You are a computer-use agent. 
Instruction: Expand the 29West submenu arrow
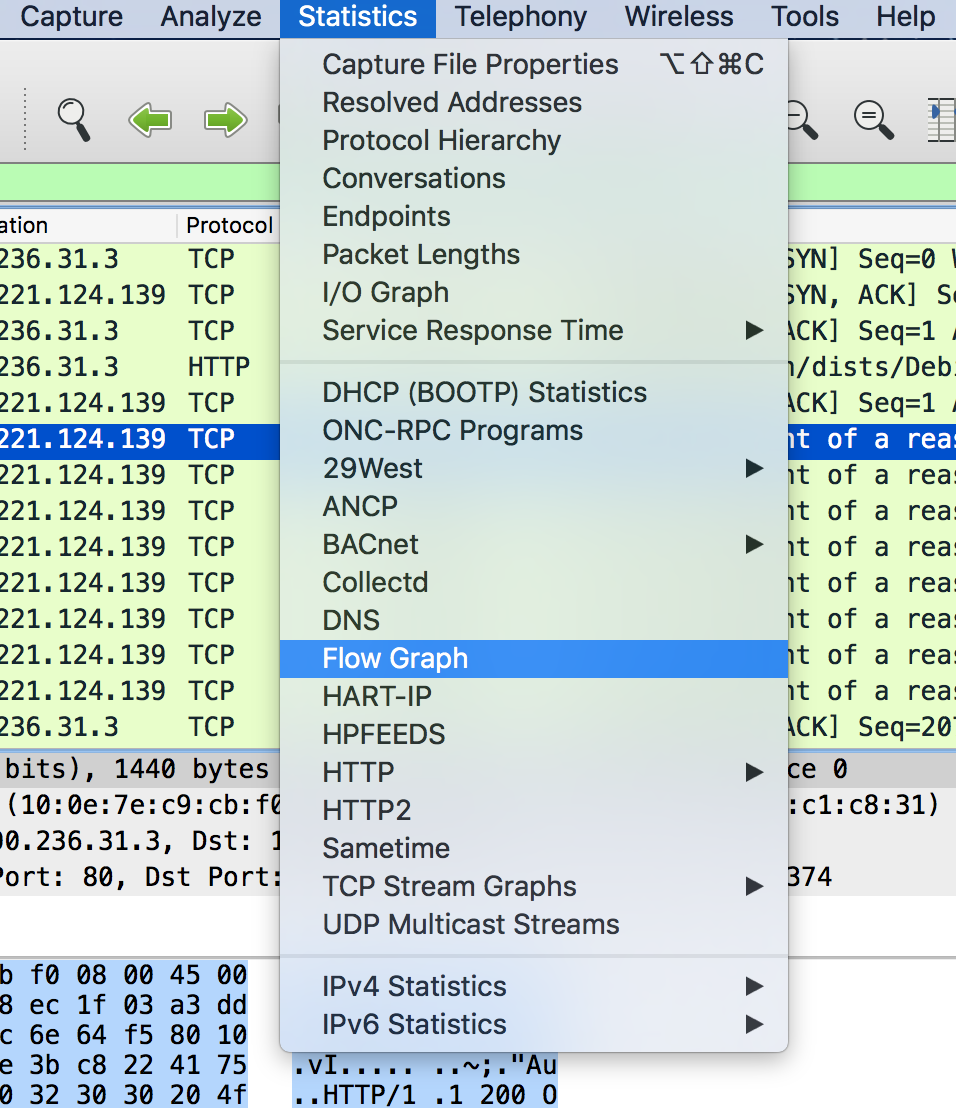(755, 468)
